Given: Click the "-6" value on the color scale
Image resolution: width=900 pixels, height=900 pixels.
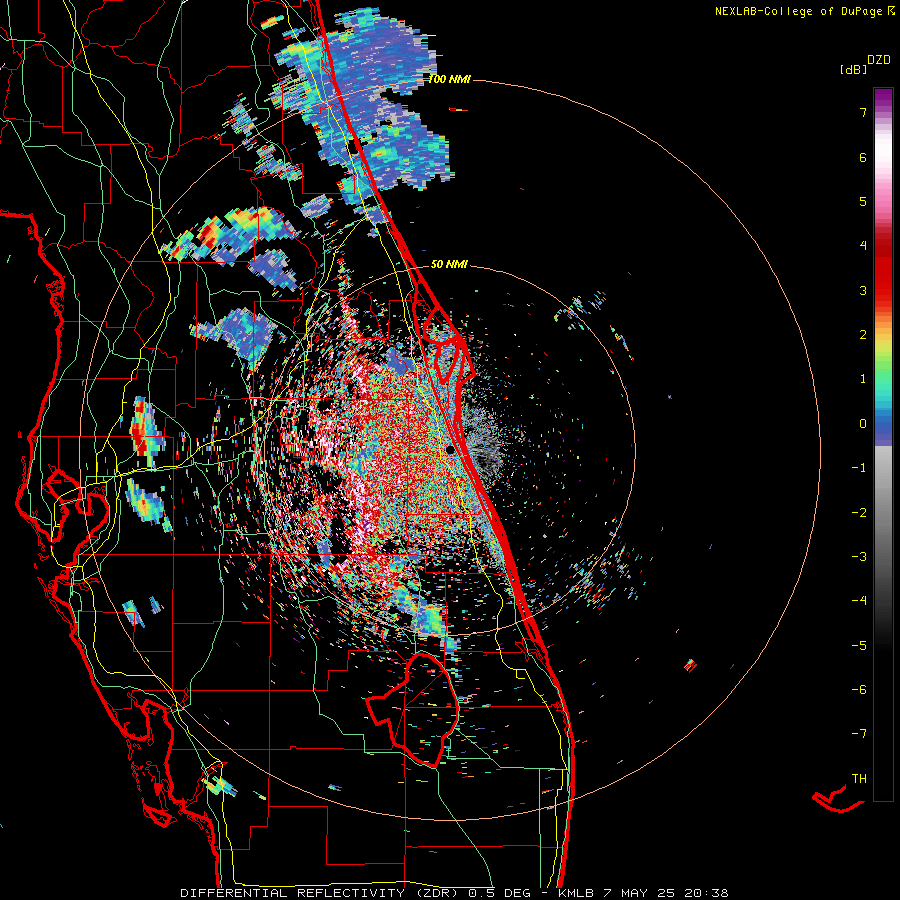Looking at the screenshot, I should tap(859, 690).
